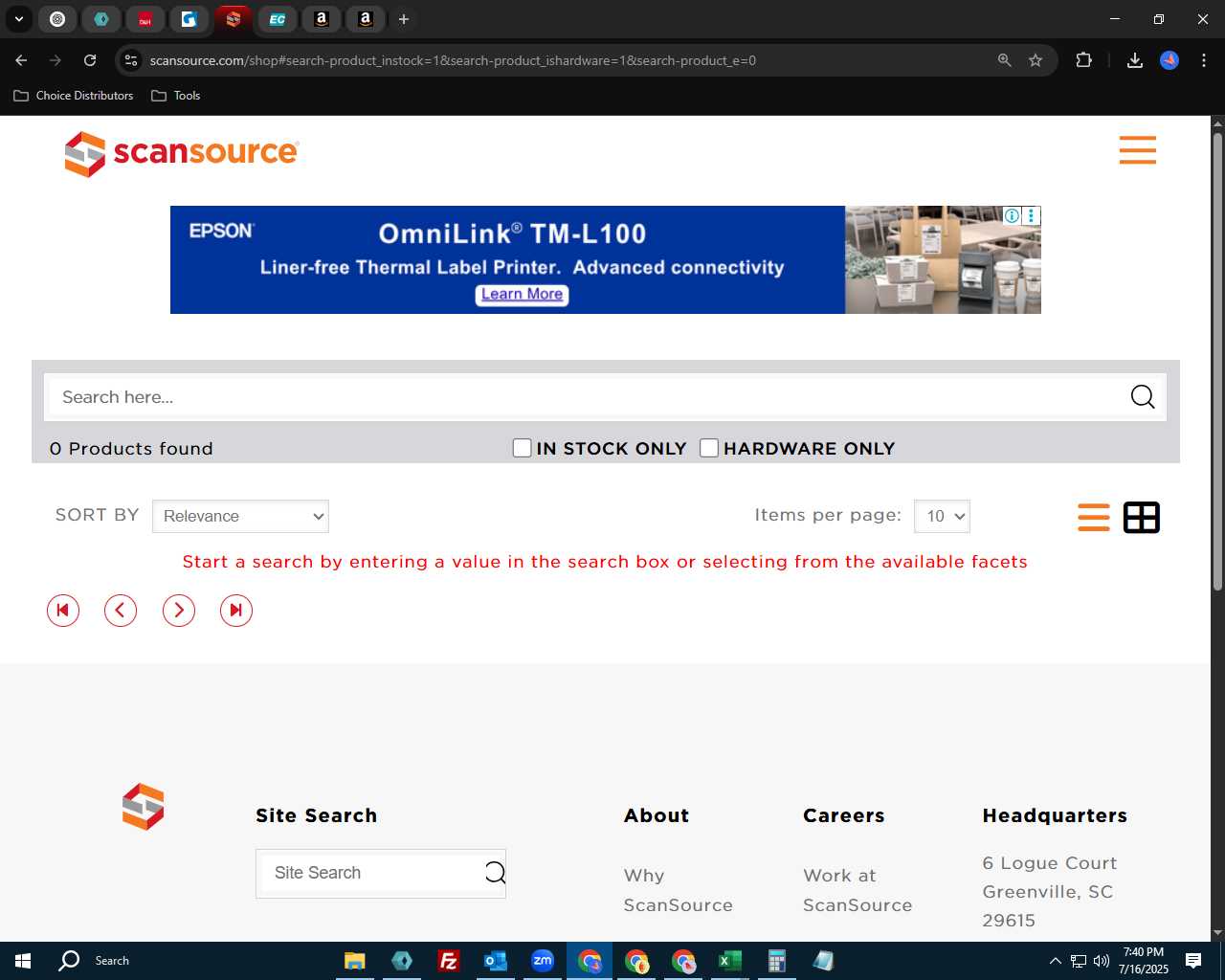Switch to grid view layout
The image size is (1225, 980).
pos(1142,517)
